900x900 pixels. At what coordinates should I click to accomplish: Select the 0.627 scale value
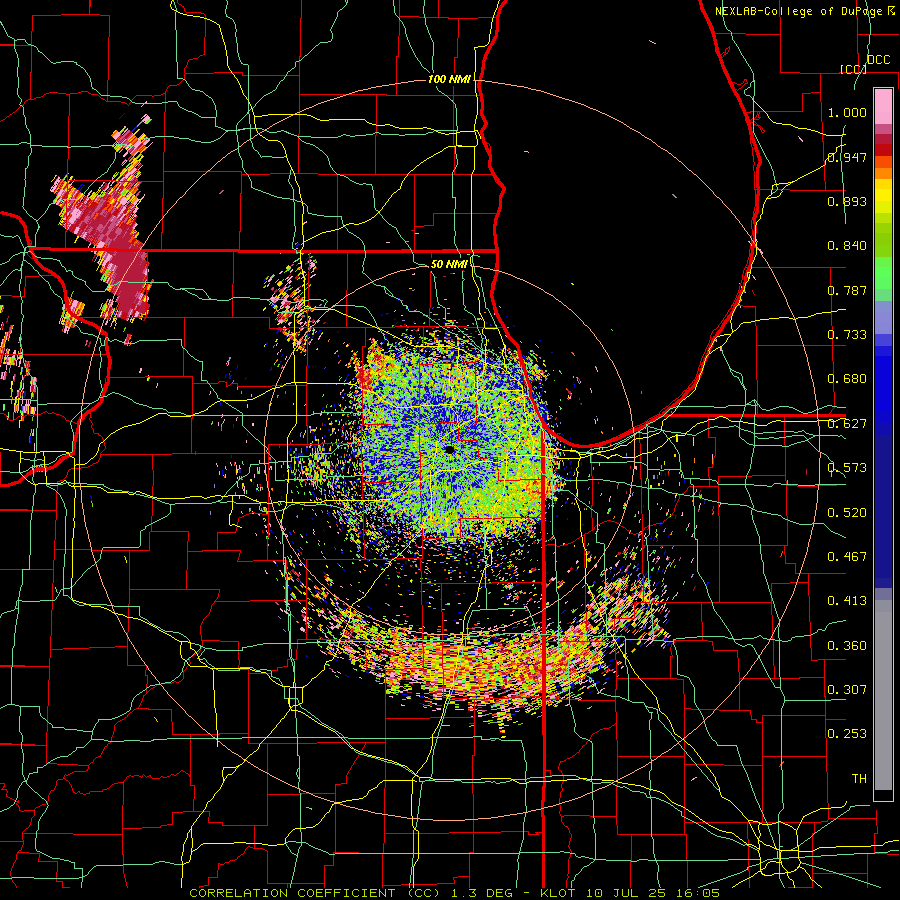pos(847,424)
